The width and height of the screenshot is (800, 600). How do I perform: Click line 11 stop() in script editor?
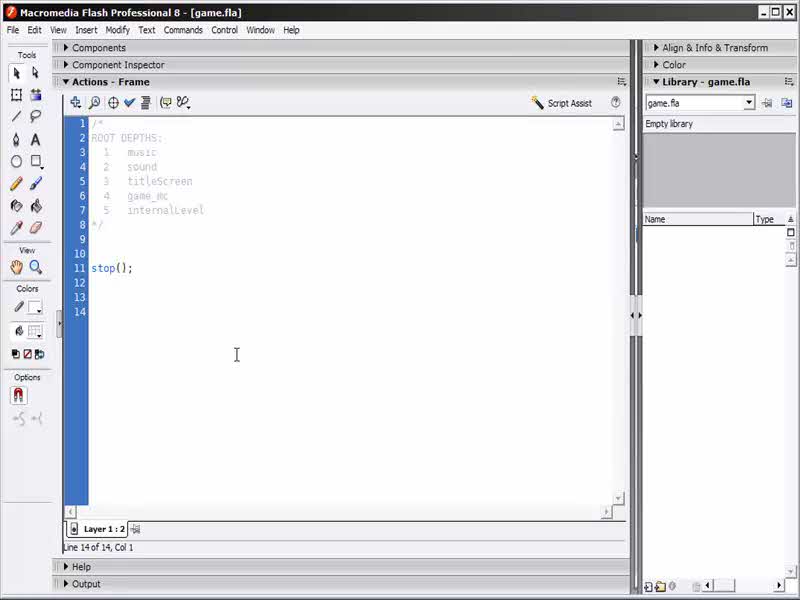(111, 268)
